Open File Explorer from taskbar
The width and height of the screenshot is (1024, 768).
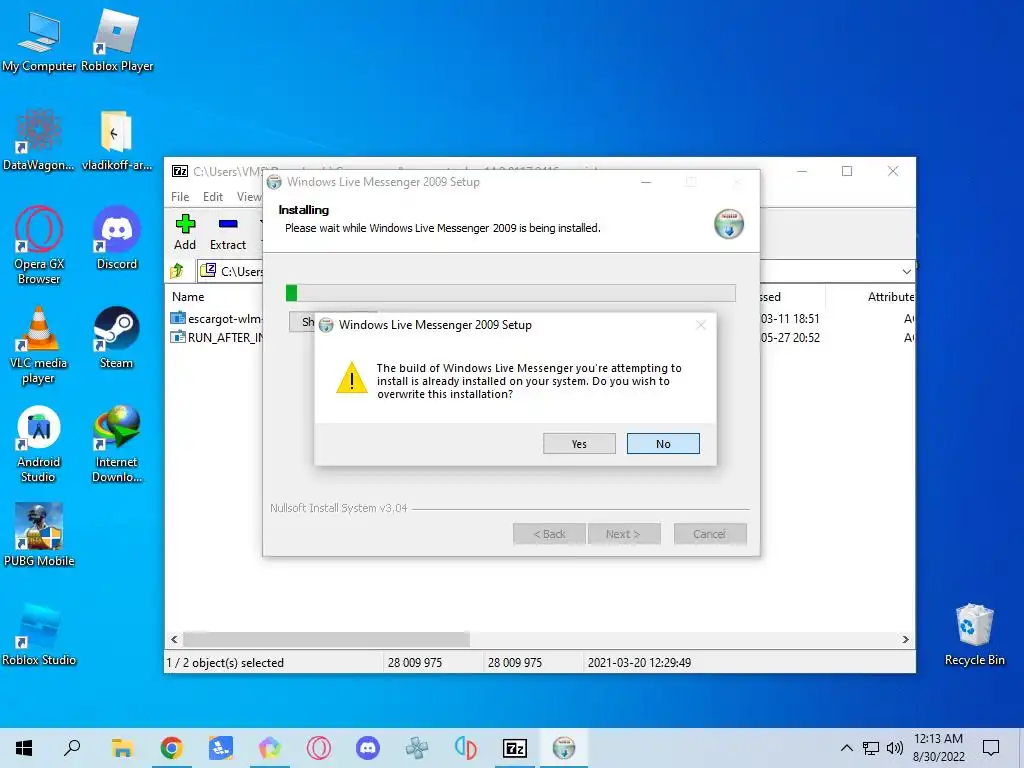(x=122, y=748)
